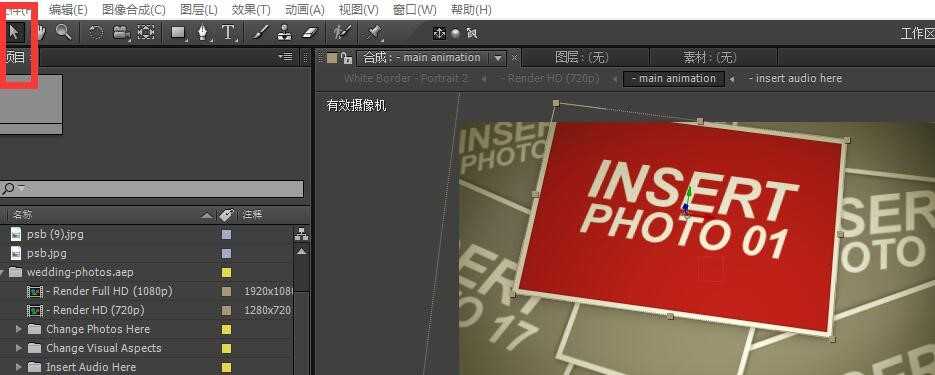Go to Render HD (720p) breadcrumb

click(x=550, y=78)
